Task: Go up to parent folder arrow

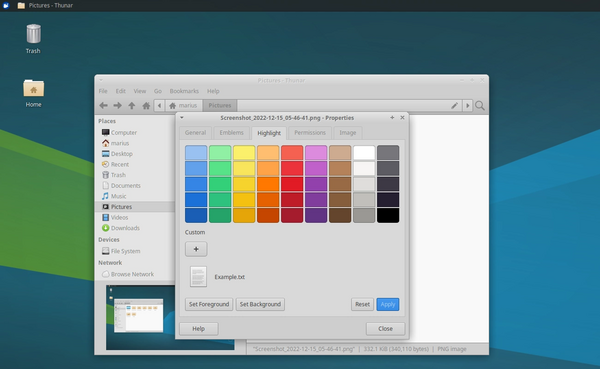Action: tap(132, 106)
